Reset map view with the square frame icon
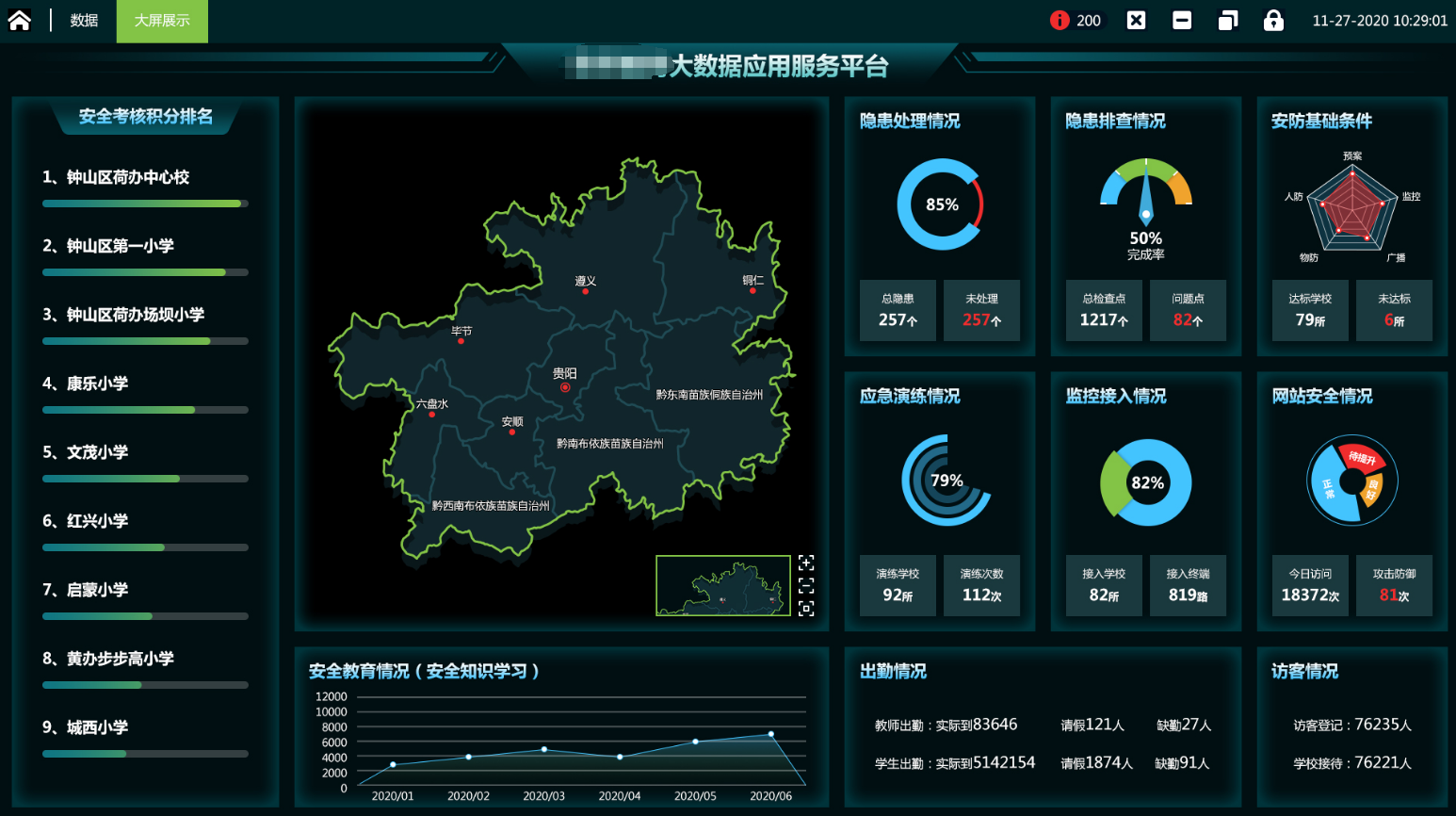 click(806, 609)
